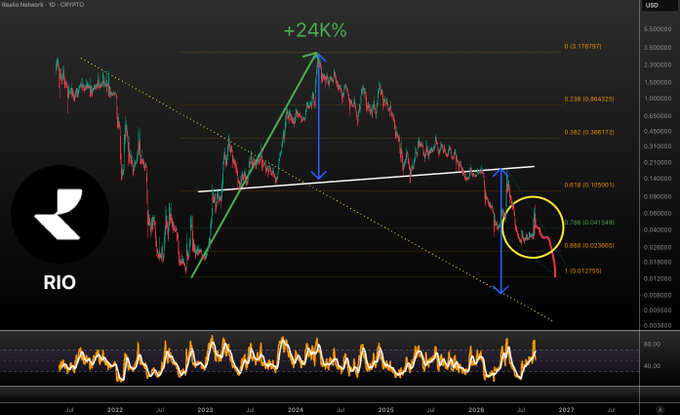The image size is (680, 415).
Task: Click price axis value 0.310000
Action: coord(657,147)
